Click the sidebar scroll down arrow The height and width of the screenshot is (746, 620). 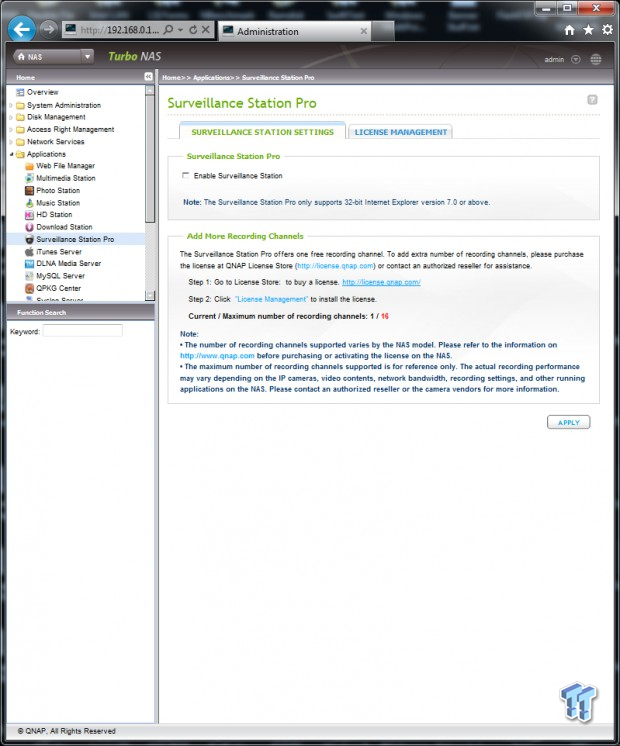[150, 295]
